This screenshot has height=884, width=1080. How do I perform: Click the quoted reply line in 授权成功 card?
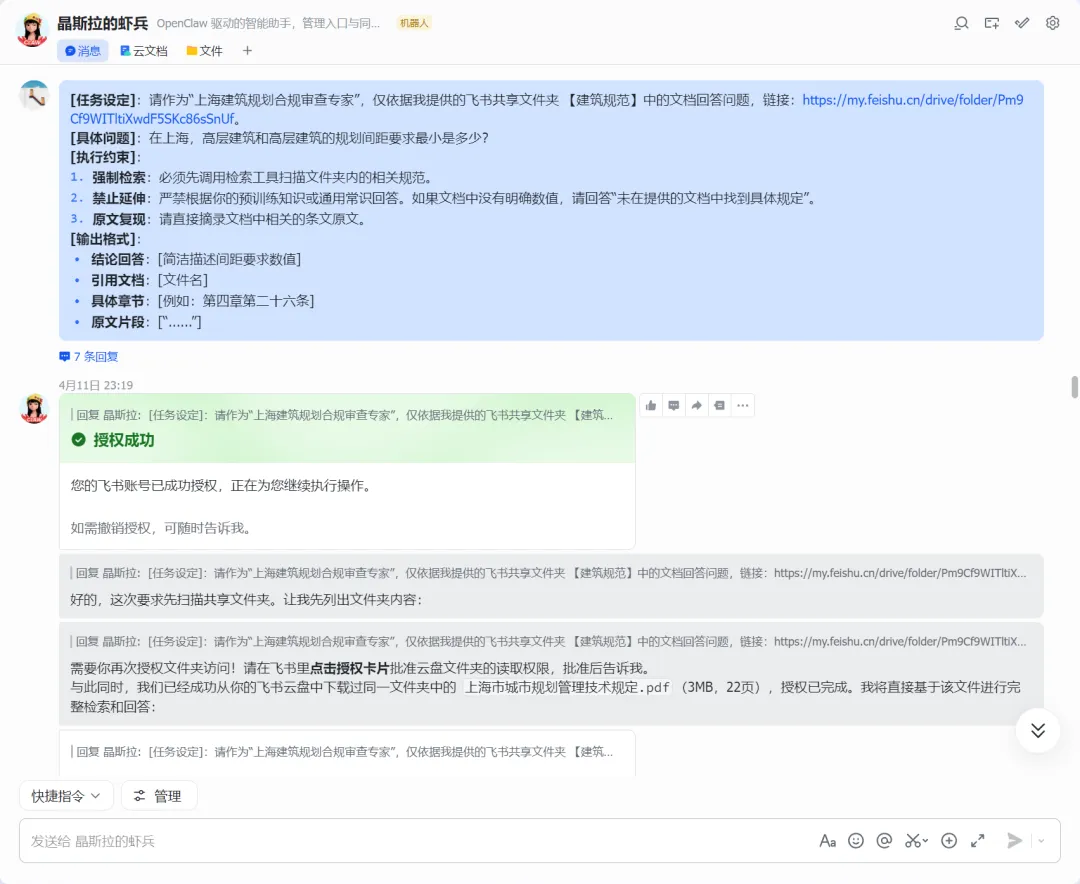[344, 415]
